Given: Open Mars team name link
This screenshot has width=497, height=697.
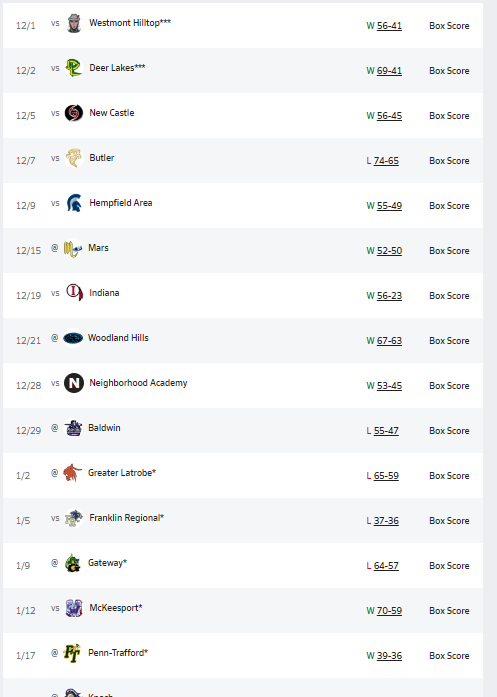Looking at the screenshot, I should 98,248.
